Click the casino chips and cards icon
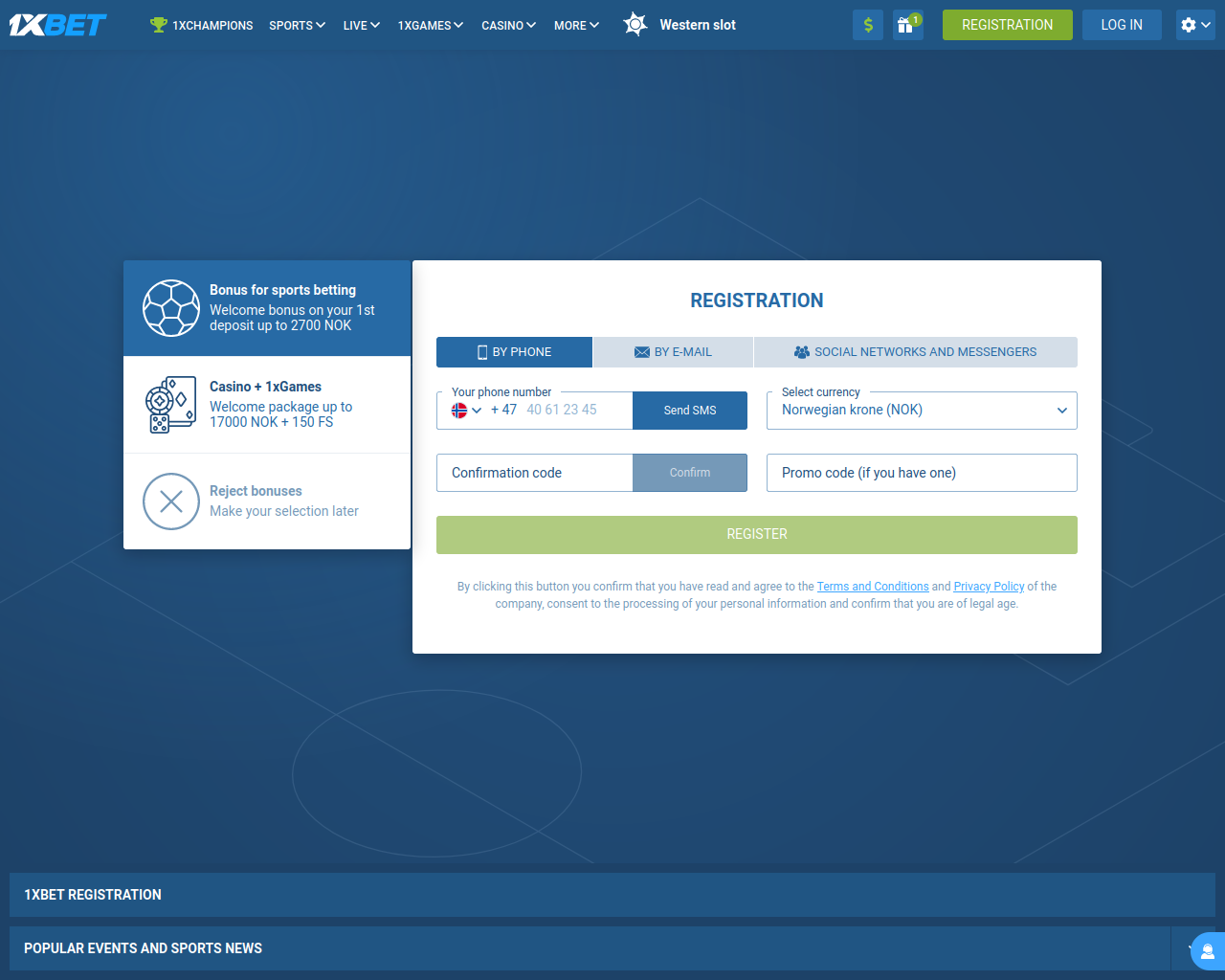 [x=171, y=405]
